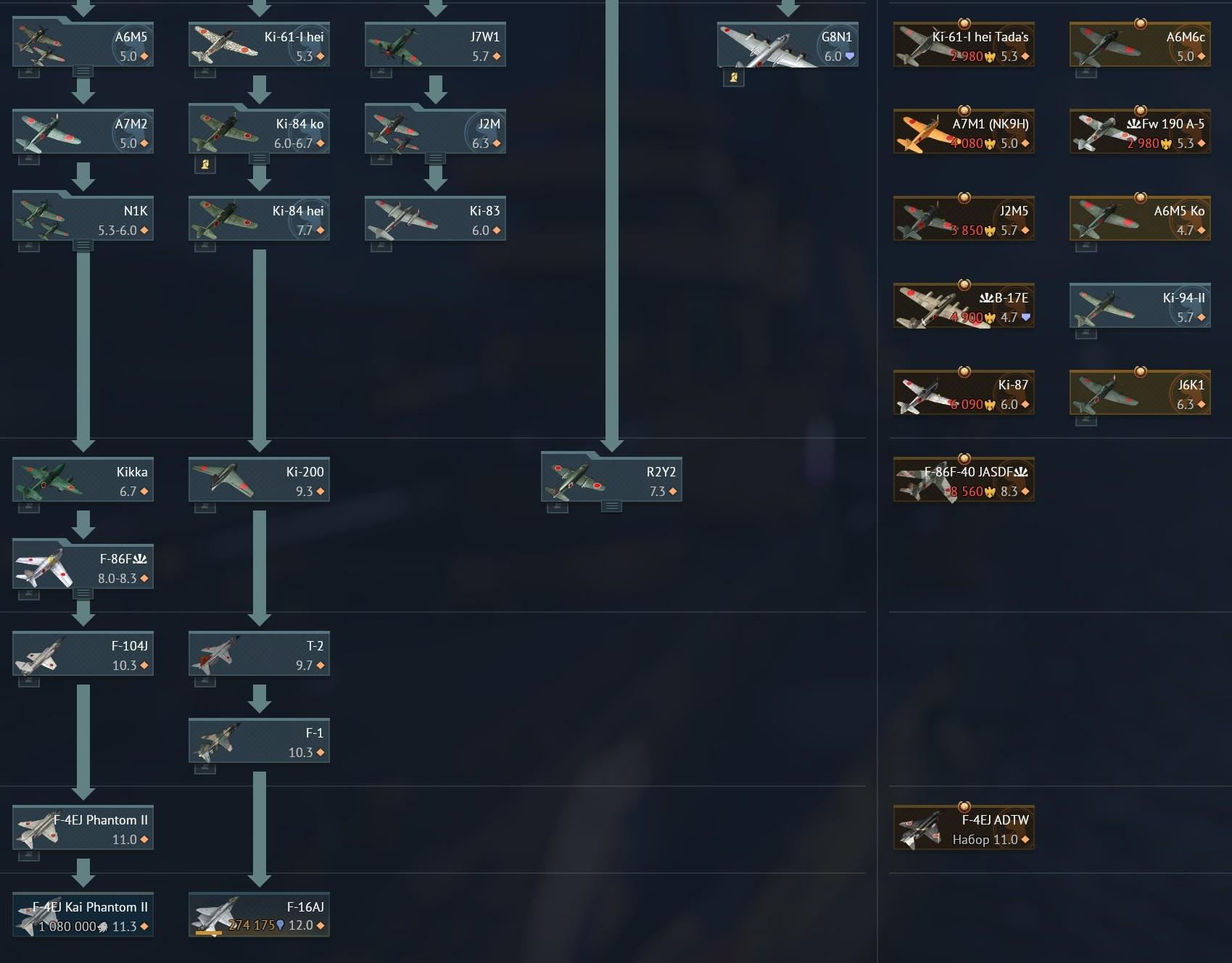Click the small icon under the Kikka card
This screenshot has height=963, width=1232.
tap(29, 508)
